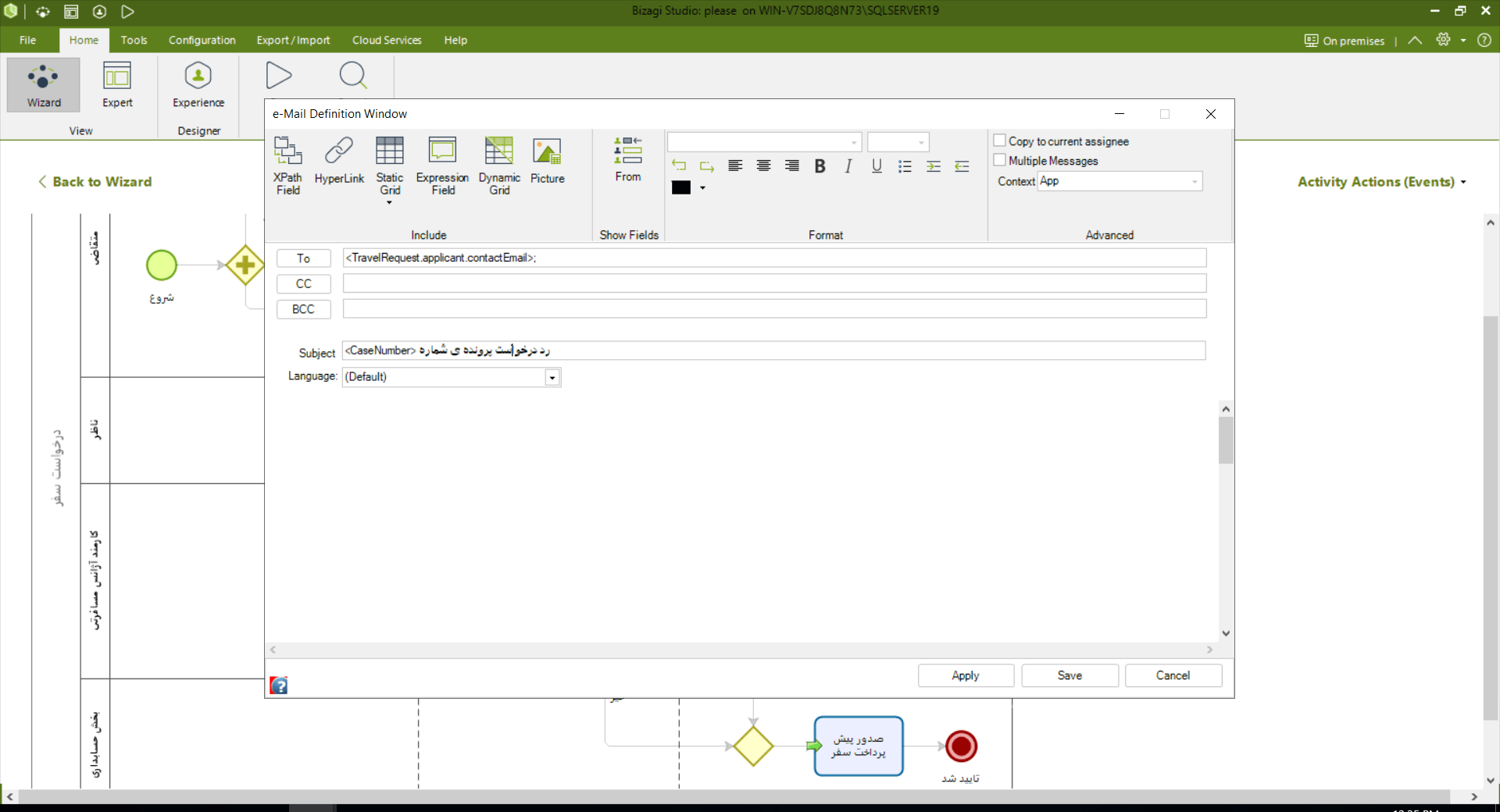Click the Search magnifier icon in ribbon
The image size is (1500, 812).
coord(353,76)
